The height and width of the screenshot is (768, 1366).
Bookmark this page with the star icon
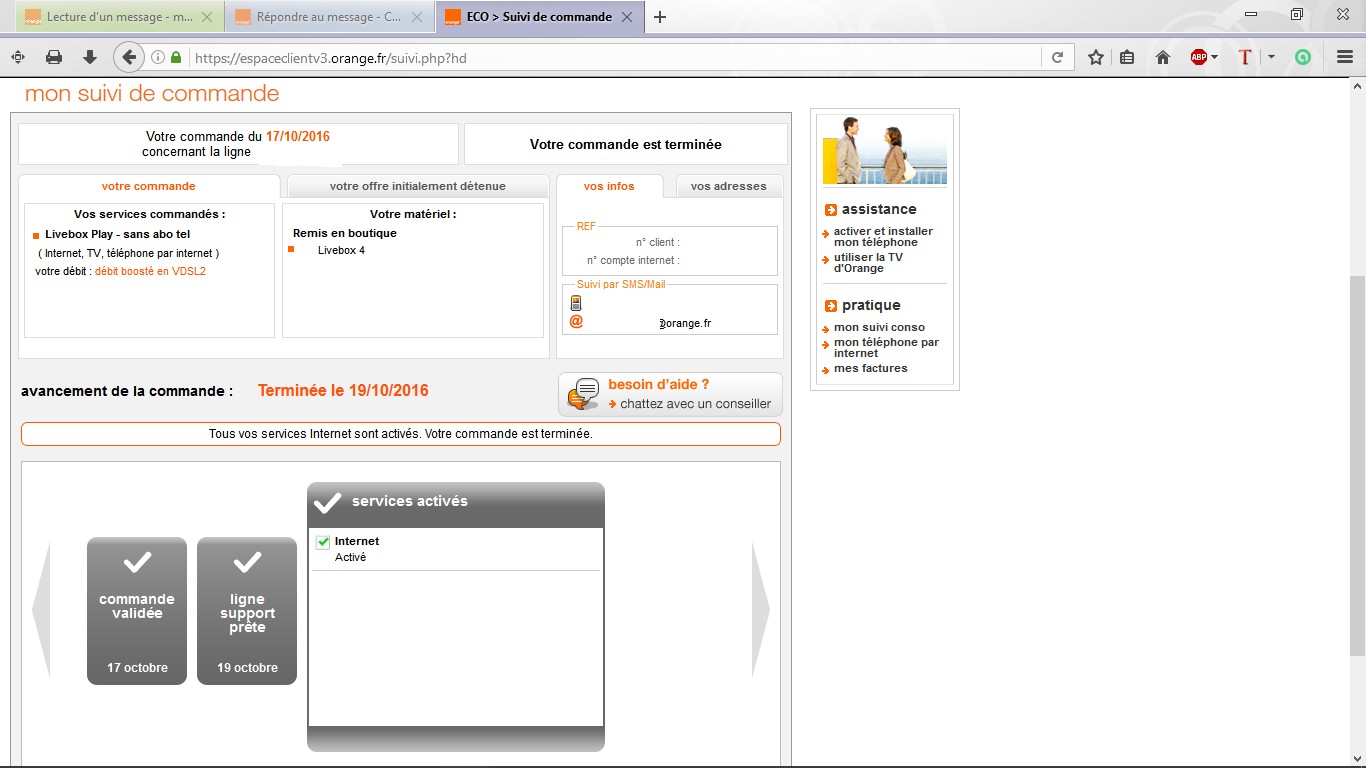click(x=1095, y=57)
